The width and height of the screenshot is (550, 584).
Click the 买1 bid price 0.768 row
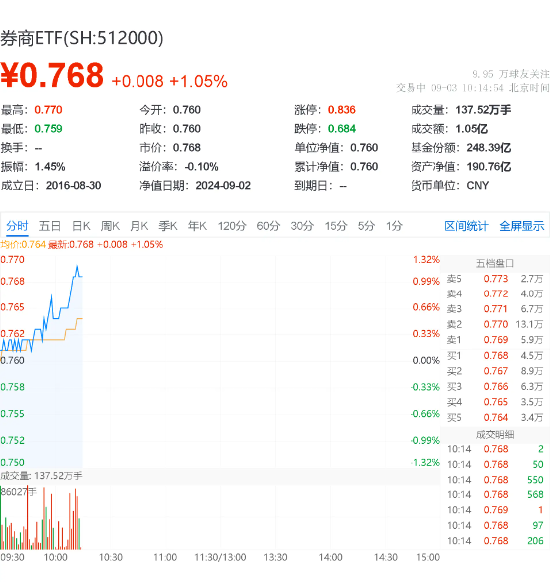point(495,356)
